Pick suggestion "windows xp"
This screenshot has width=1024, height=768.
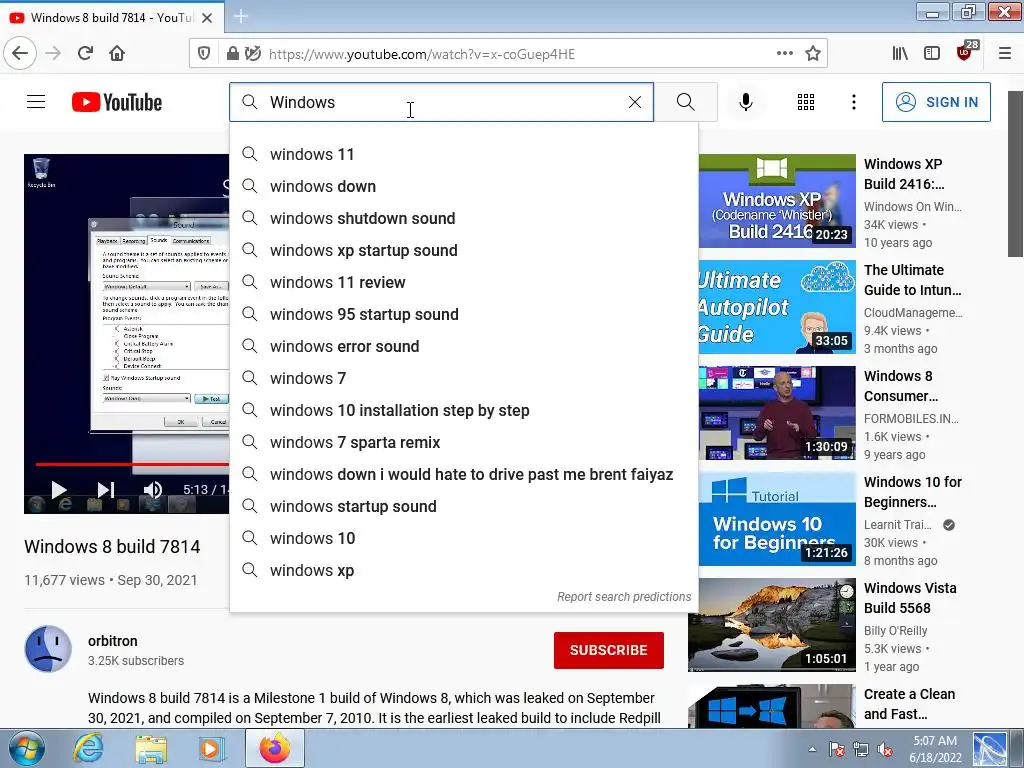coord(464,571)
